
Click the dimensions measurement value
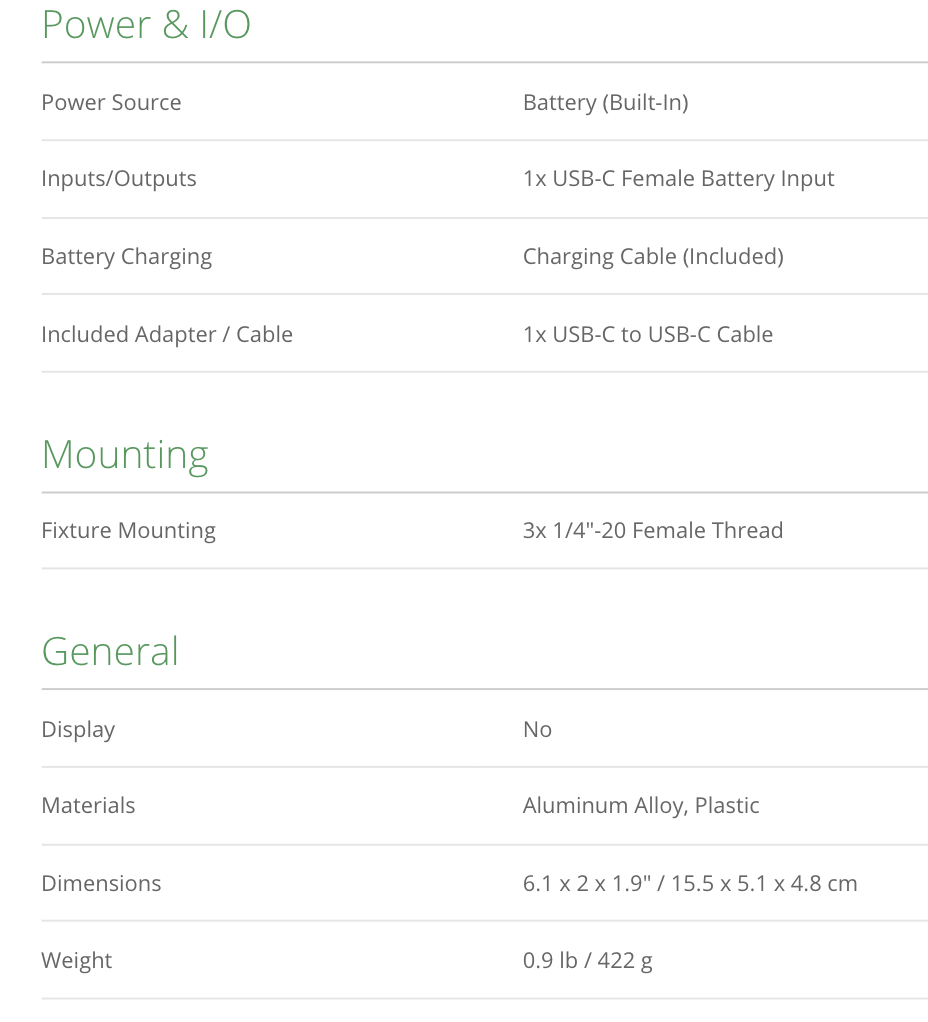tap(690, 883)
